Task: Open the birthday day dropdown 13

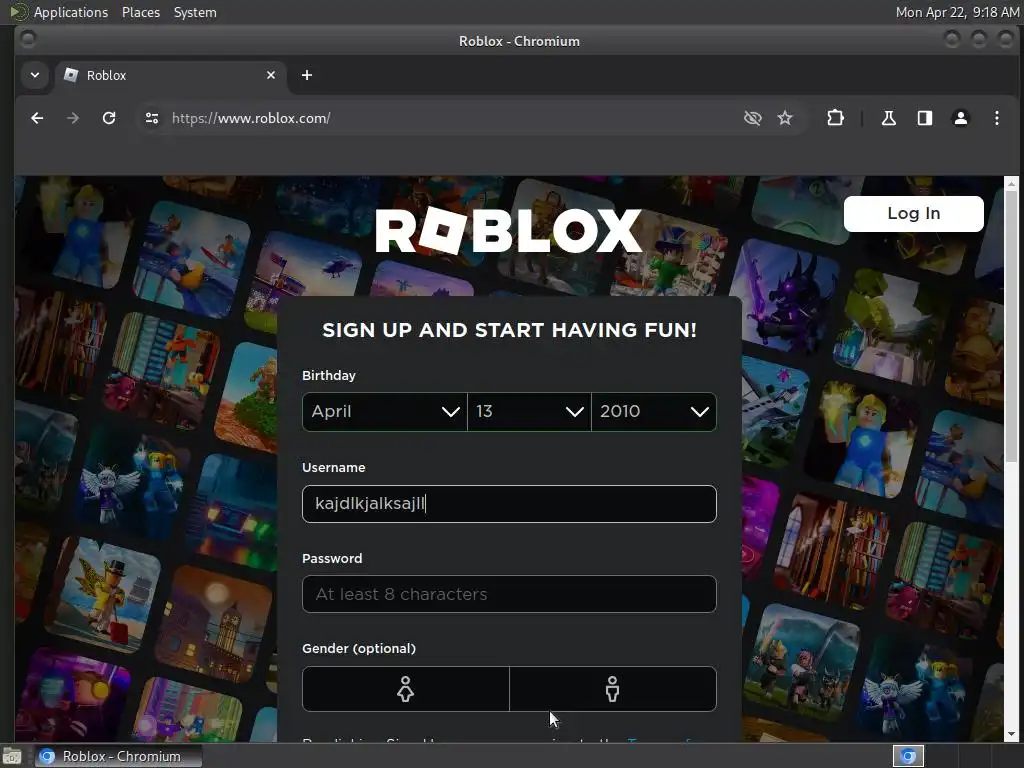Action: click(x=529, y=411)
